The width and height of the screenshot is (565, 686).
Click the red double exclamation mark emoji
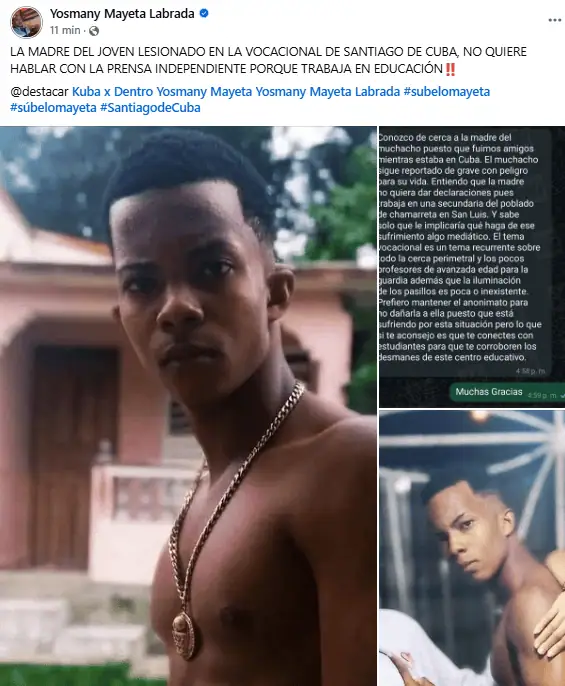(450, 69)
